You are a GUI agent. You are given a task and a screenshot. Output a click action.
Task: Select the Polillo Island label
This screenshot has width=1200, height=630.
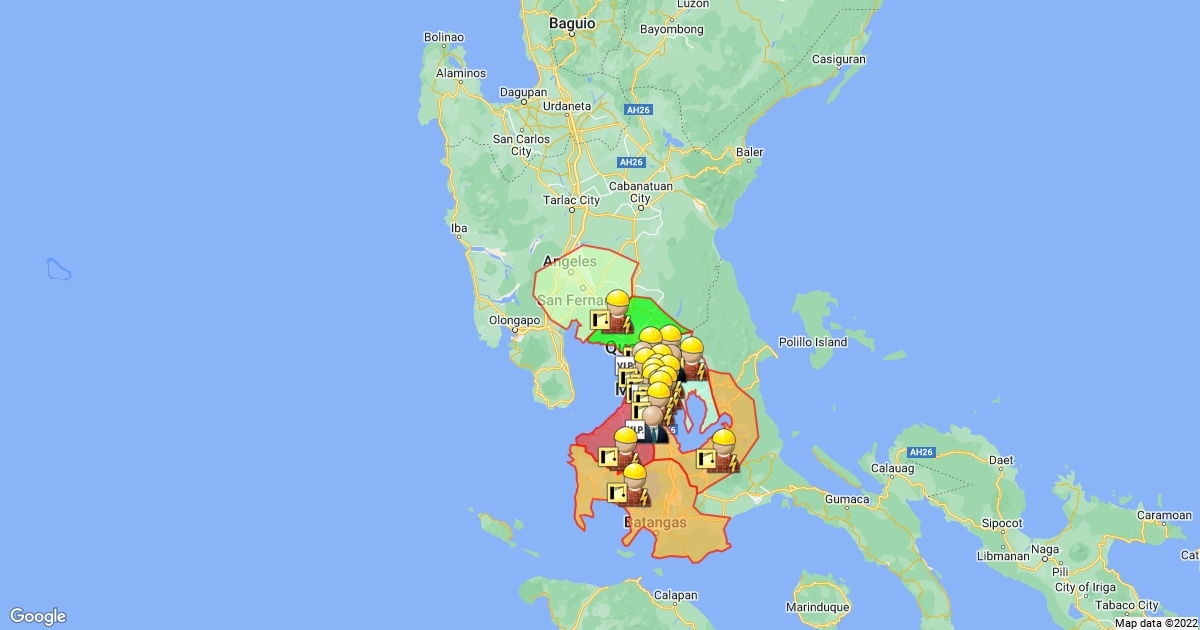point(814,342)
